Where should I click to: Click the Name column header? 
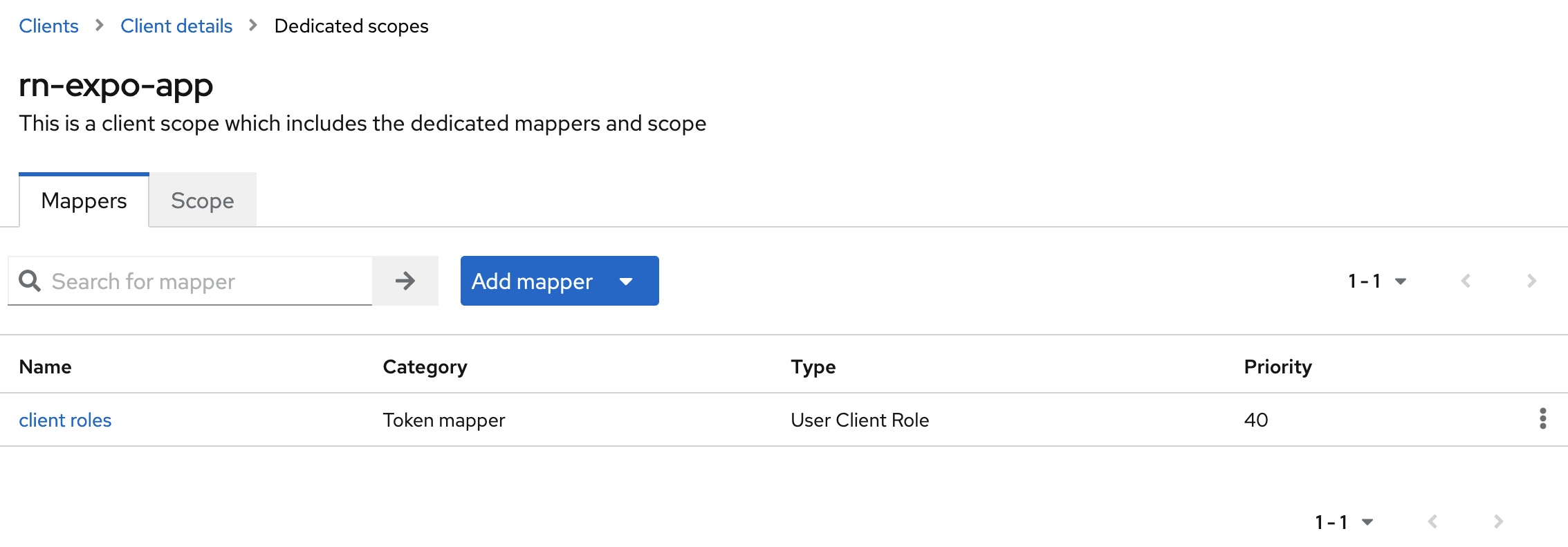click(x=45, y=367)
